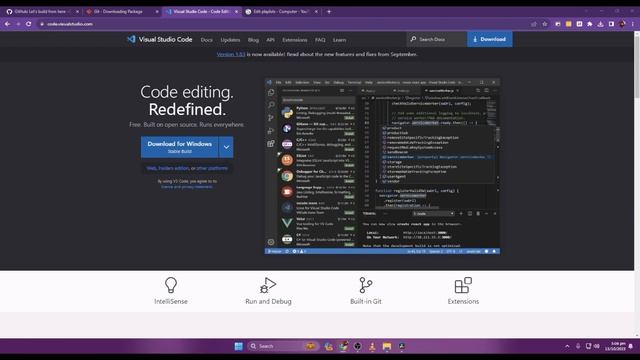This screenshot has width=640, height=360.
Task: Open the license and privacy statement link
Action: [x=187, y=187]
